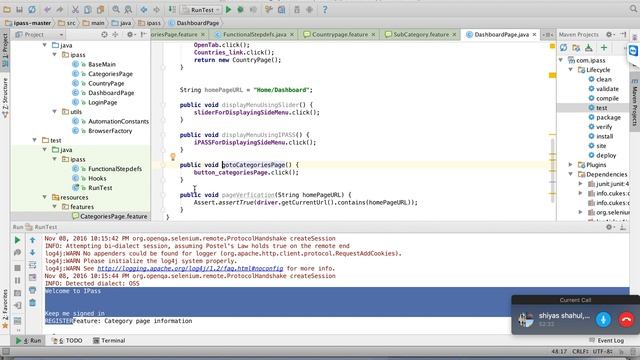Screen dimensions: 640x360
Task: Close the SubCategory.feature tab
Action: tap(454, 35)
